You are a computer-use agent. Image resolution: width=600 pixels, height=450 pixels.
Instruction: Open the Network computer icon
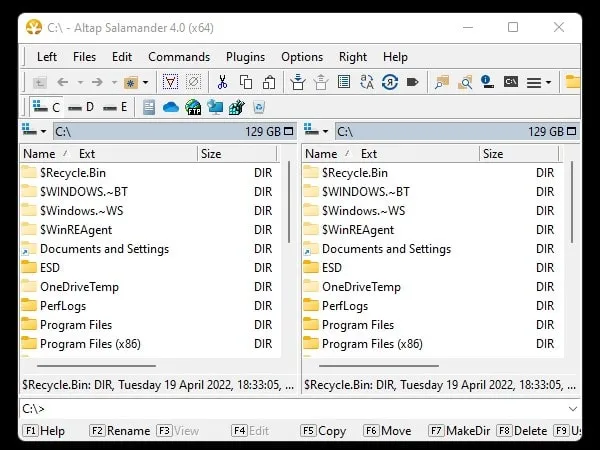pos(215,107)
